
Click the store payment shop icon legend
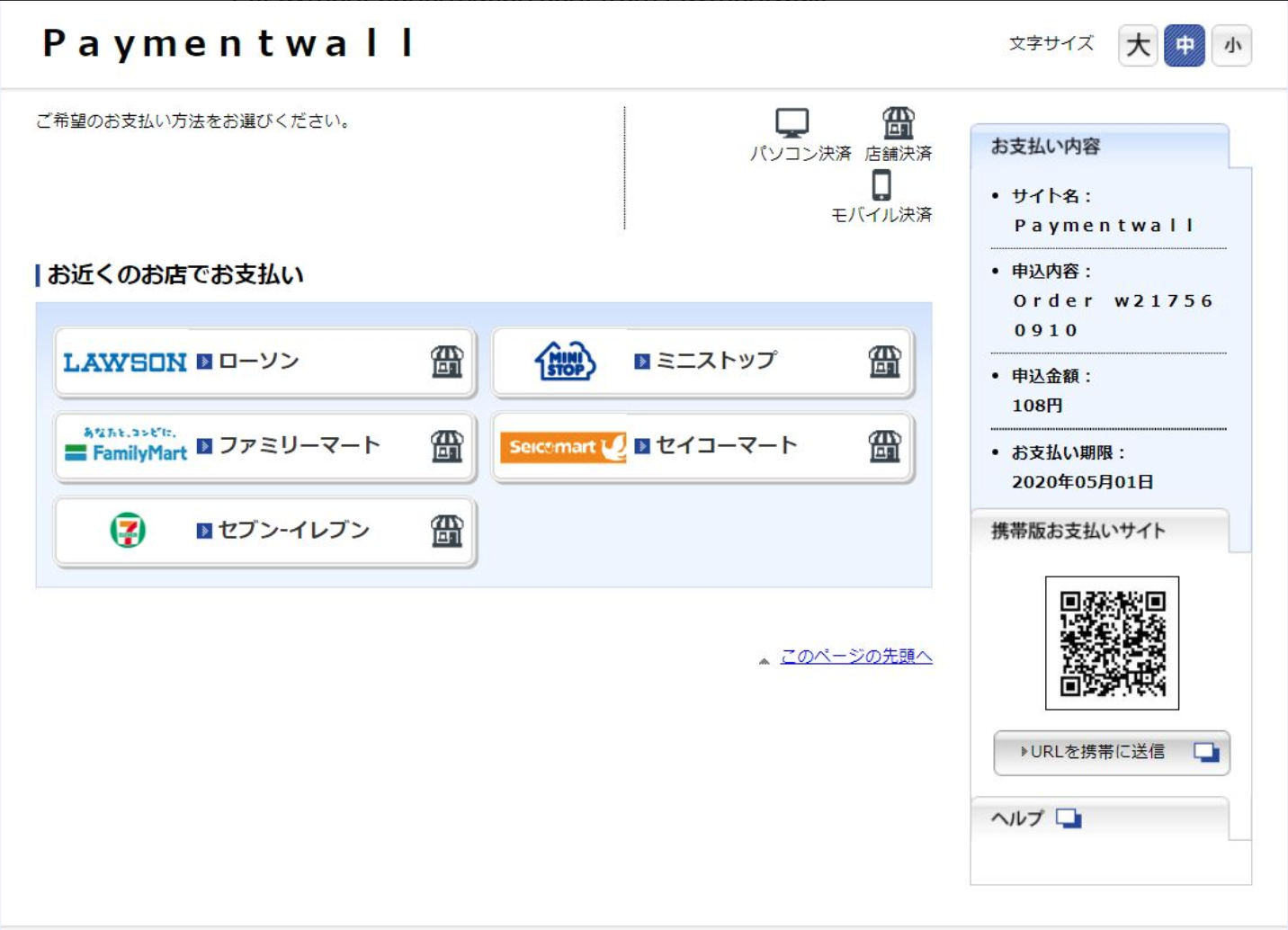click(x=899, y=123)
